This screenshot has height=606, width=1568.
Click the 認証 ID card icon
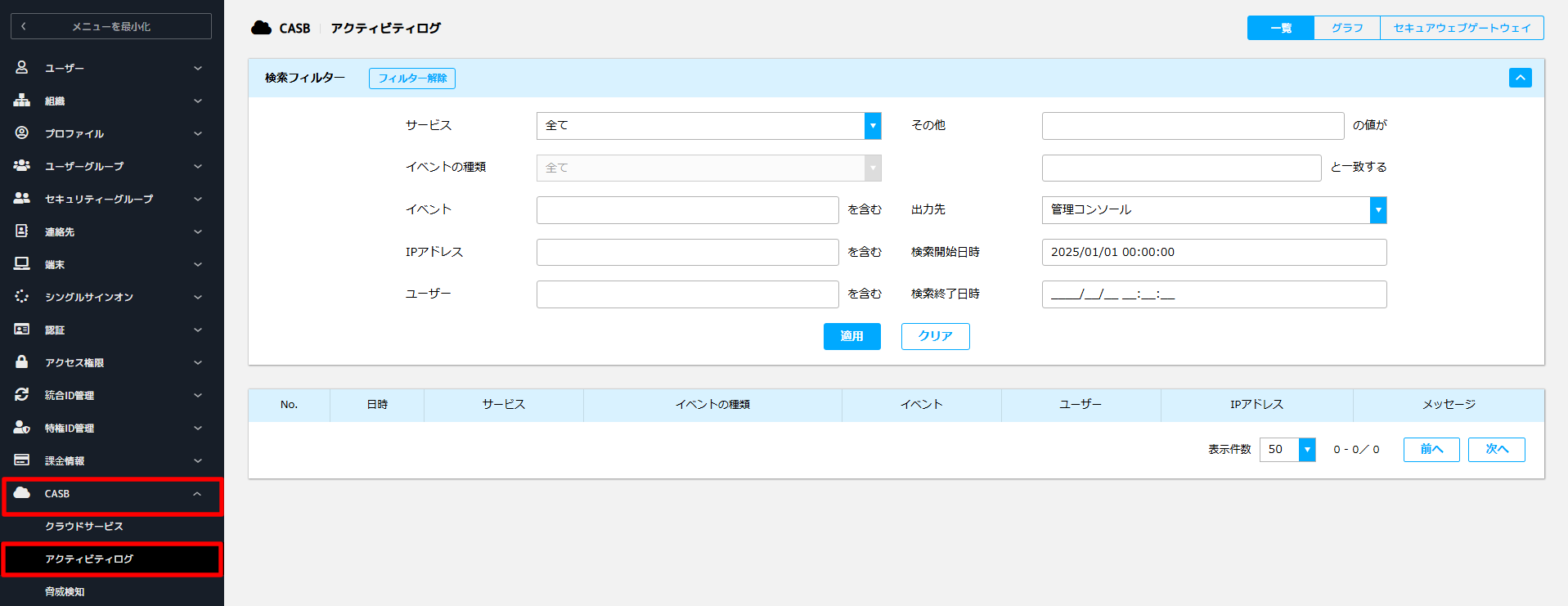tap(22, 329)
